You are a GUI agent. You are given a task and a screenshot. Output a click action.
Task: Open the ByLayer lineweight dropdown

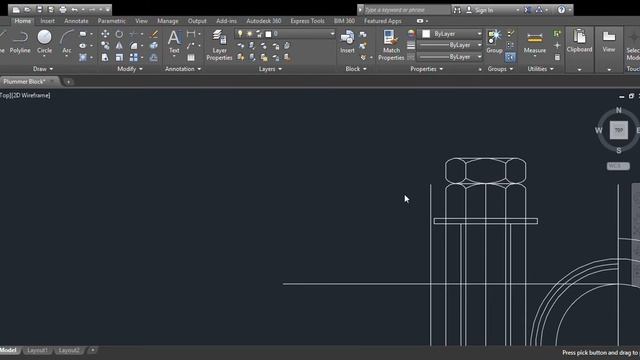[450, 45]
